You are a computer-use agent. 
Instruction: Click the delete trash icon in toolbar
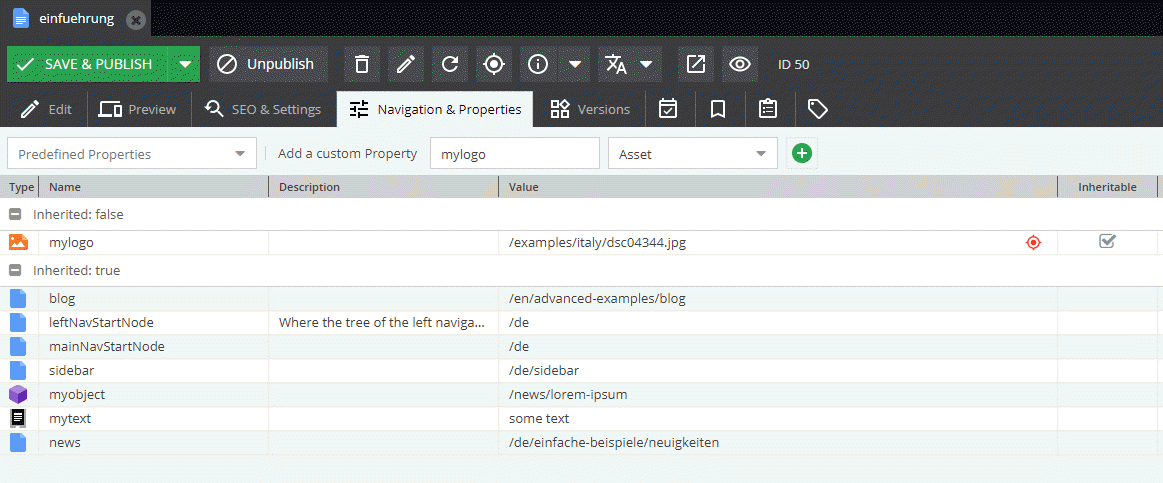pyautogui.click(x=362, y=64)
